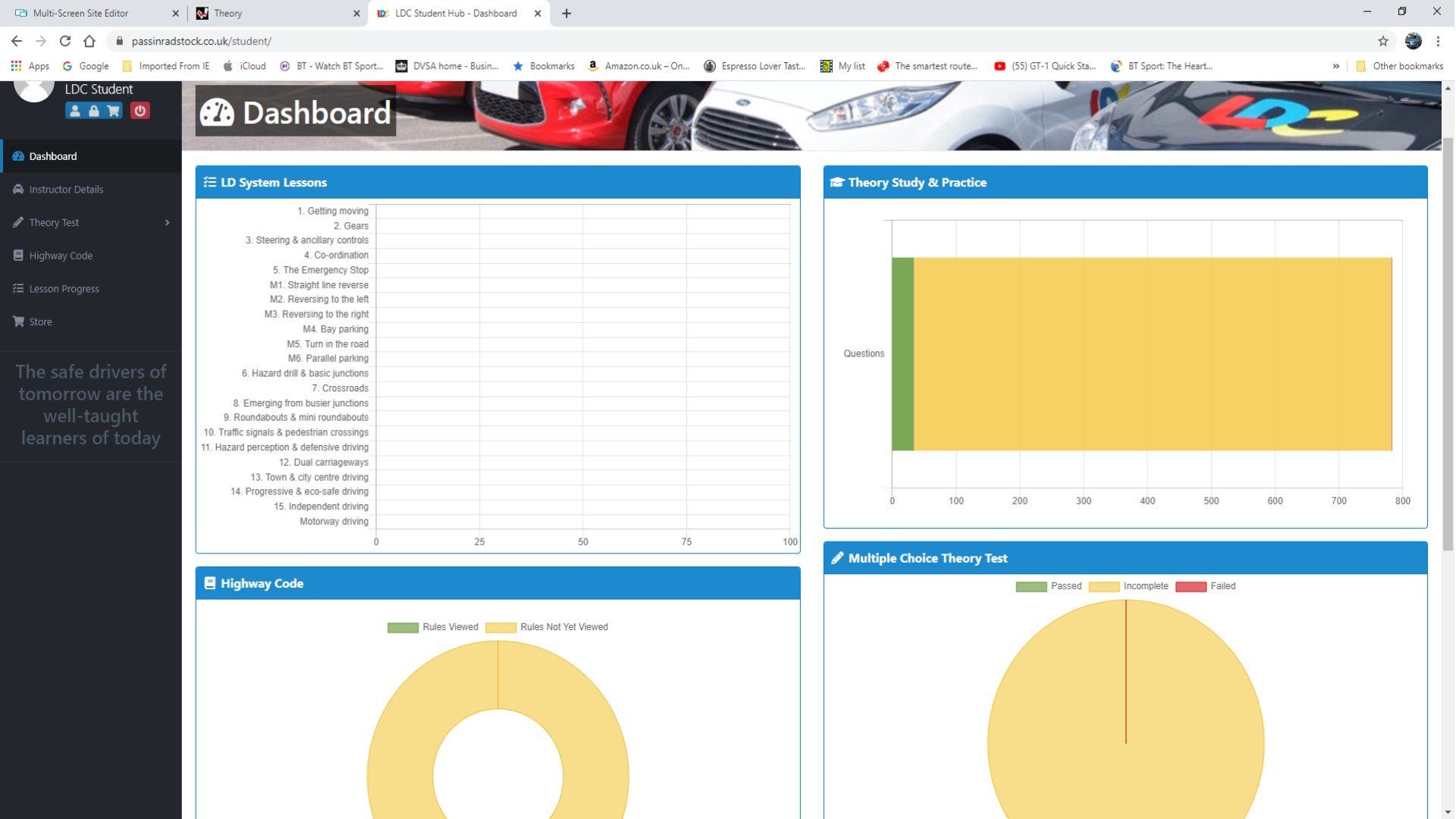
Task: Click the page vertical scrollbar thumb
Action: pyautogui.click(x=1448, y=343)
